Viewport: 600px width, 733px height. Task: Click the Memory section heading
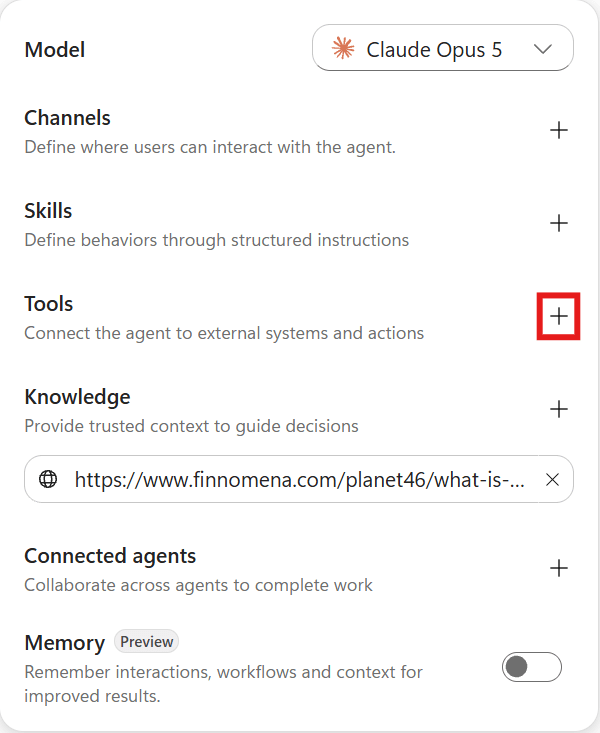[65, 643]
